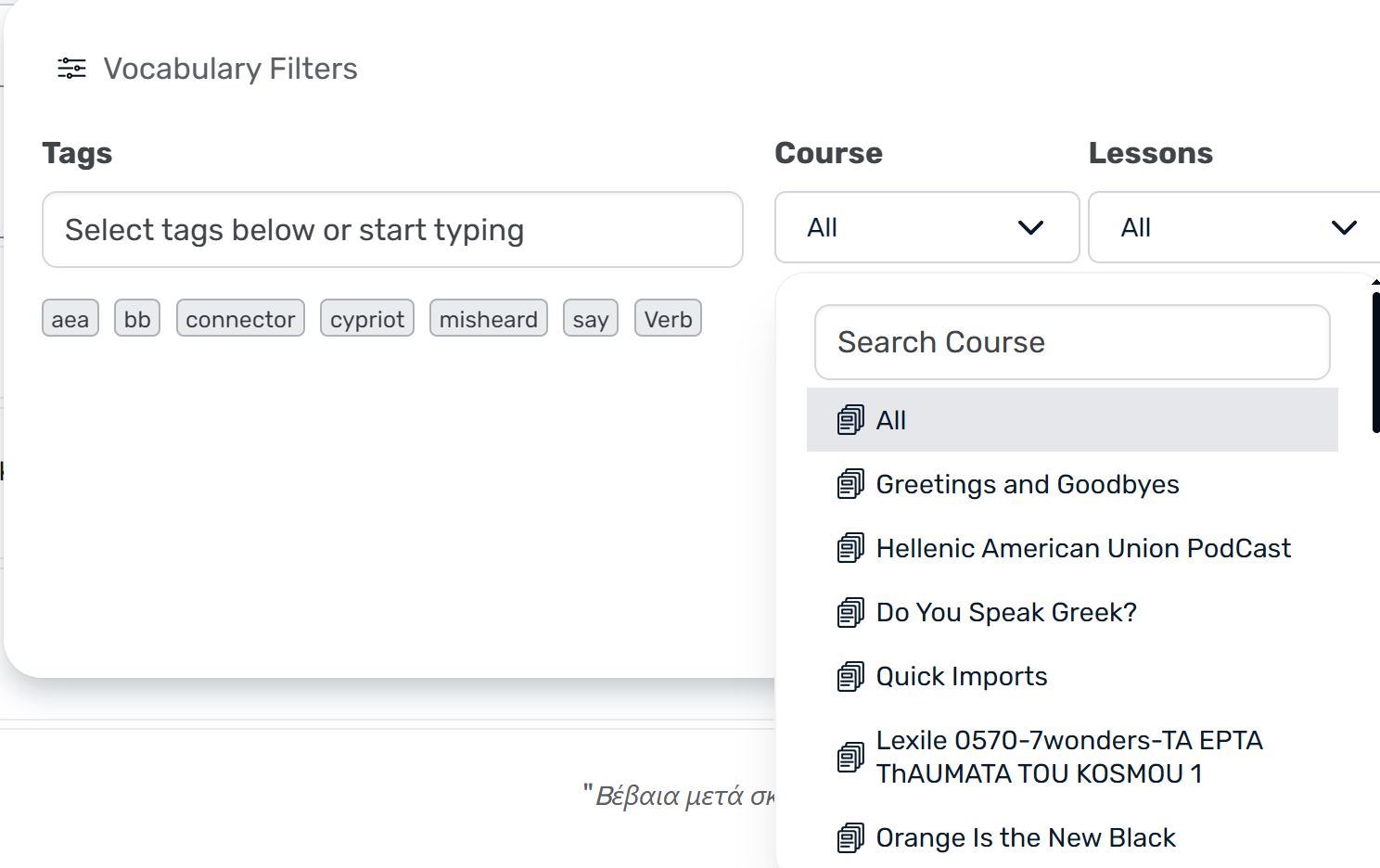Click the stacked-pages icon next to All
The width and height of the screenshot is (1380, 868).
tap(850, 420)
